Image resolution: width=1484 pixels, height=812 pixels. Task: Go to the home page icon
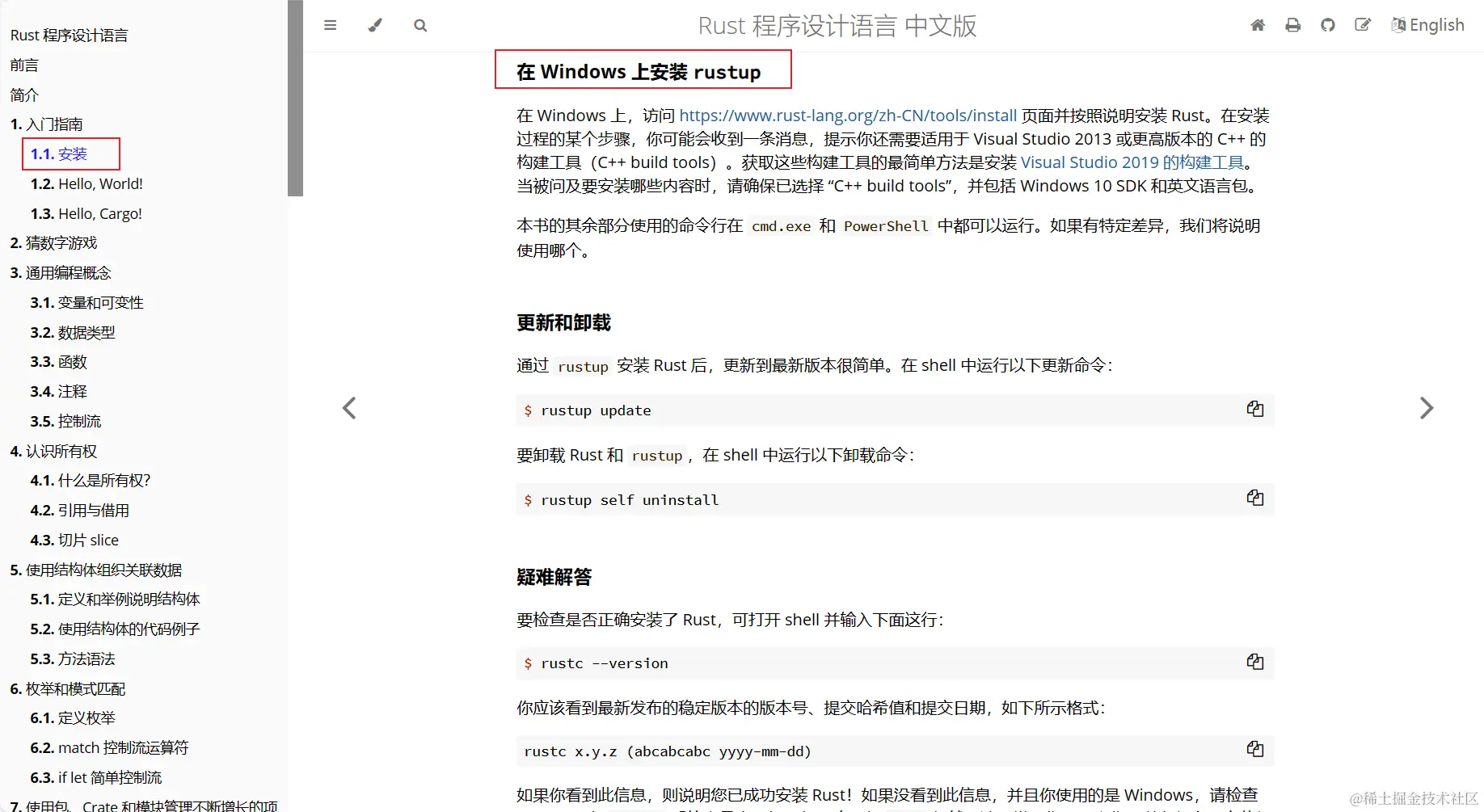tap(1258, 25)
